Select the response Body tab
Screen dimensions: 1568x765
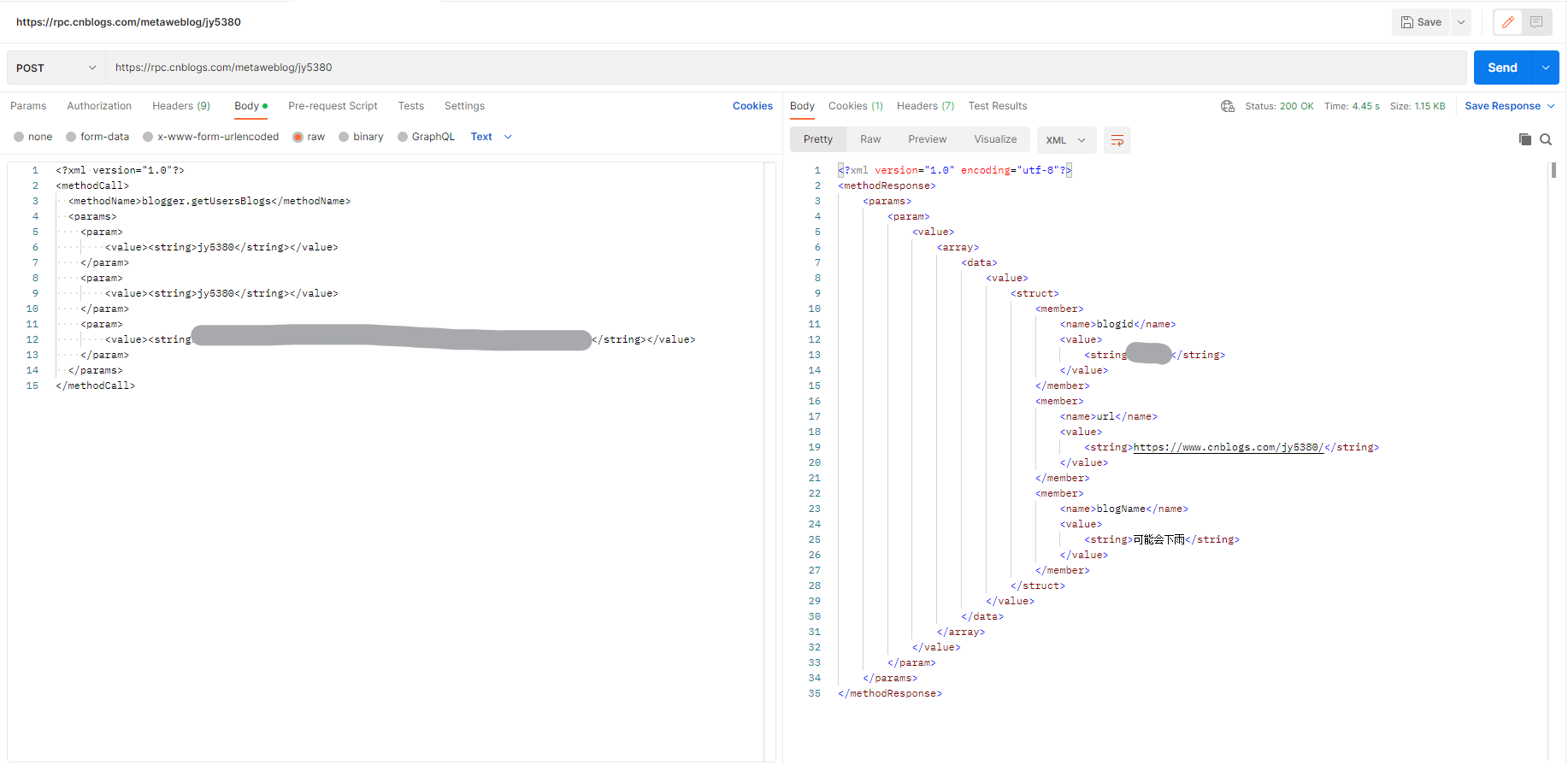coord(802,106)
